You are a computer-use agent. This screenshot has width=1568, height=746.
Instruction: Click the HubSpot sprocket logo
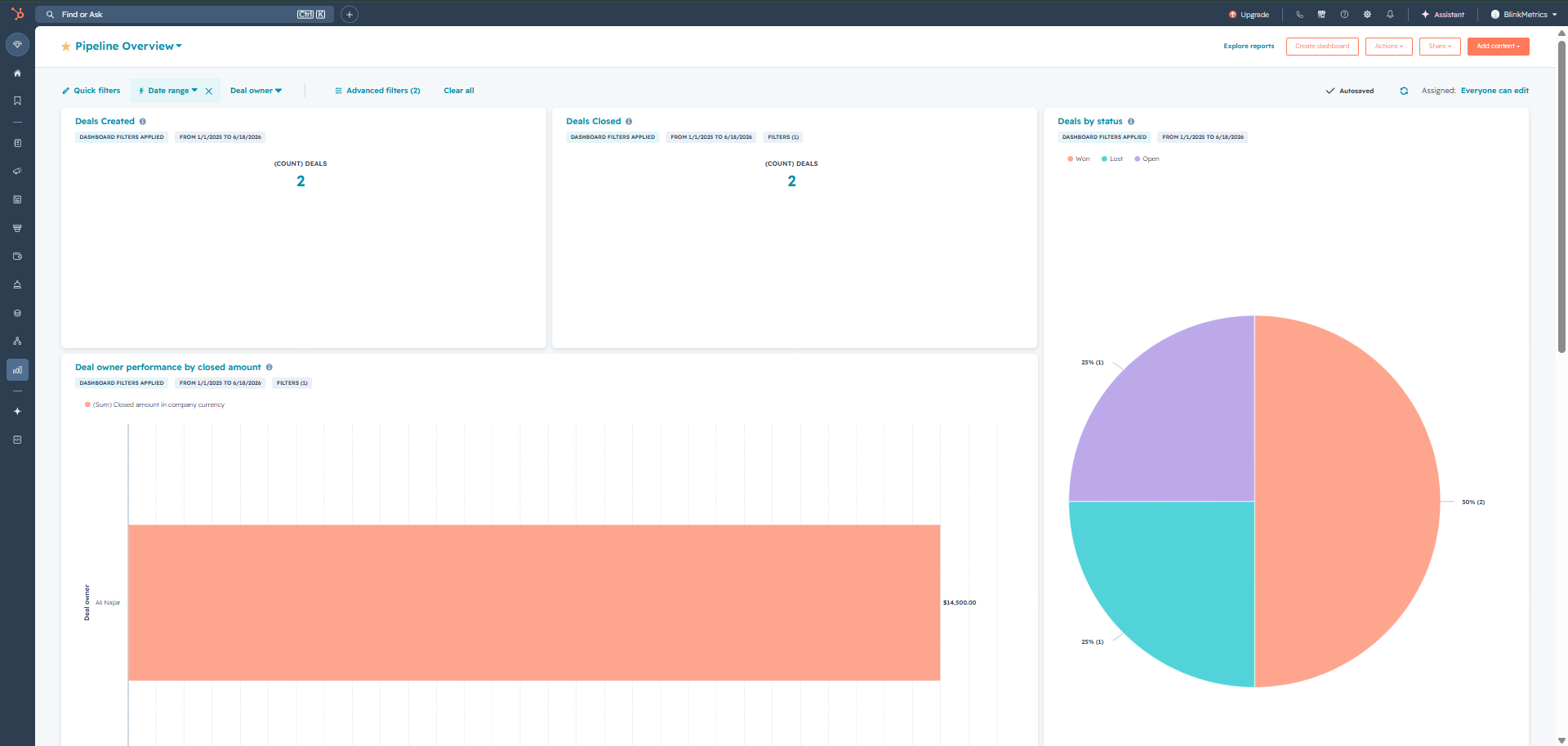[x=17, y=14]
